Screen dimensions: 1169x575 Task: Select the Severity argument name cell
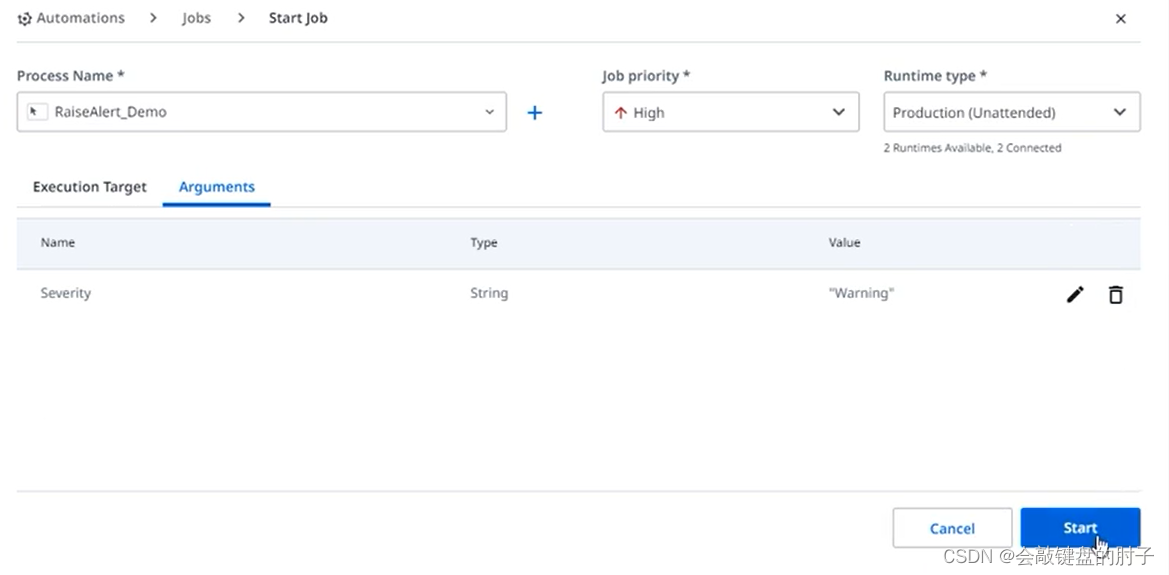[66, 293]
